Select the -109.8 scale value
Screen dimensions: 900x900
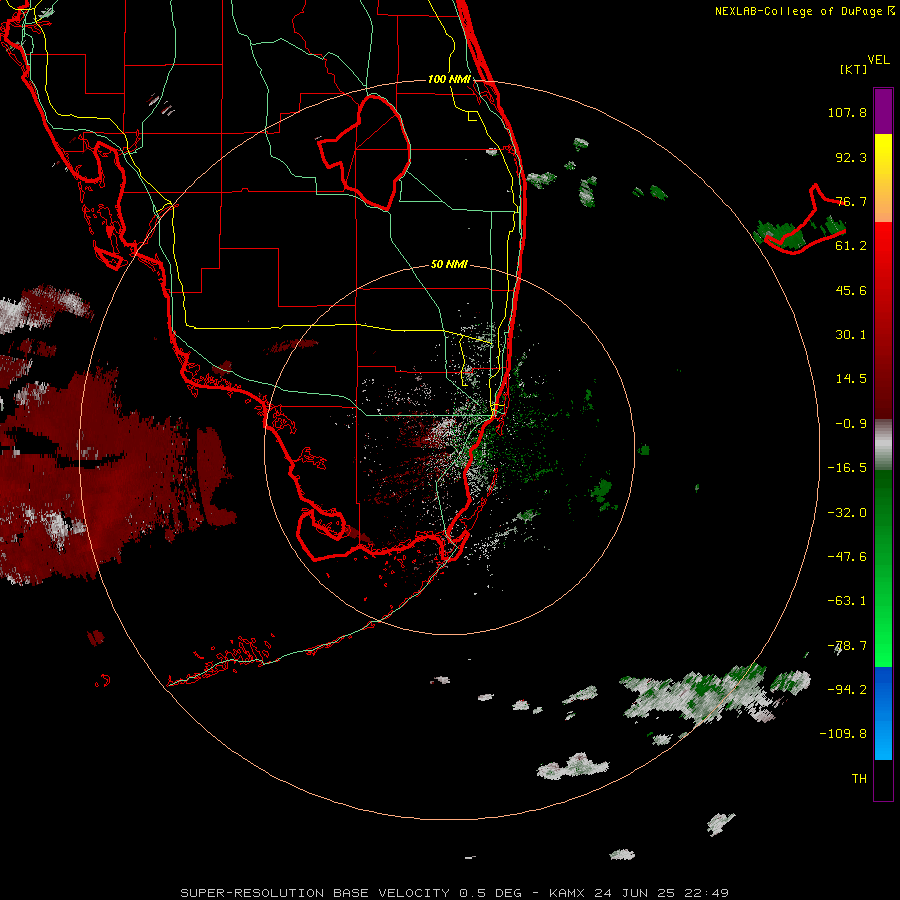(x=844, y=734)
